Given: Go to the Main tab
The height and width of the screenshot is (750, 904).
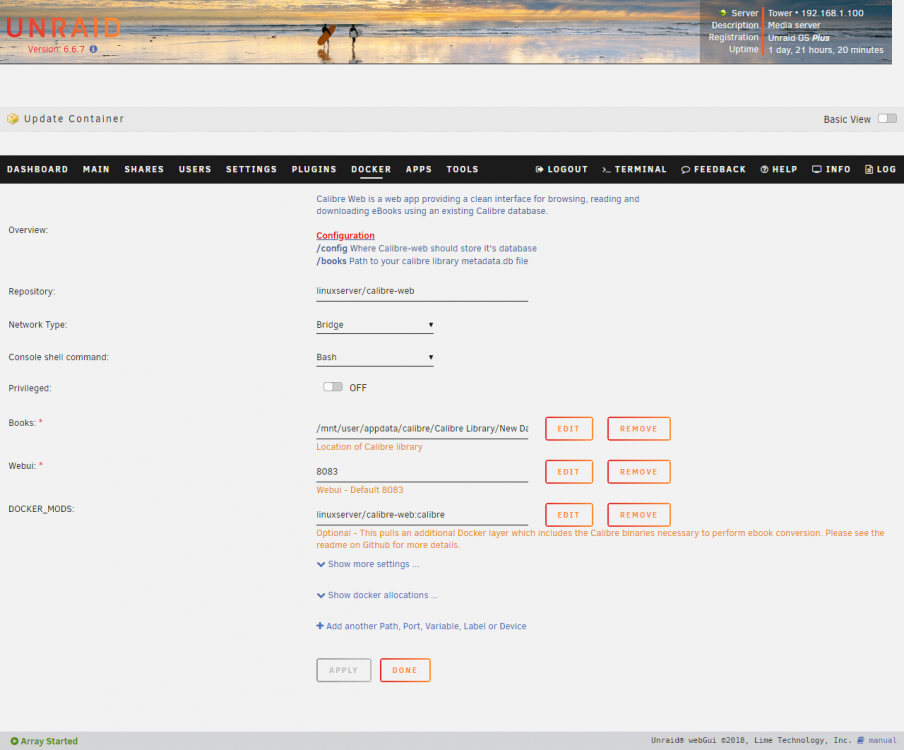Looking at the screenshot, I should 96,169.
